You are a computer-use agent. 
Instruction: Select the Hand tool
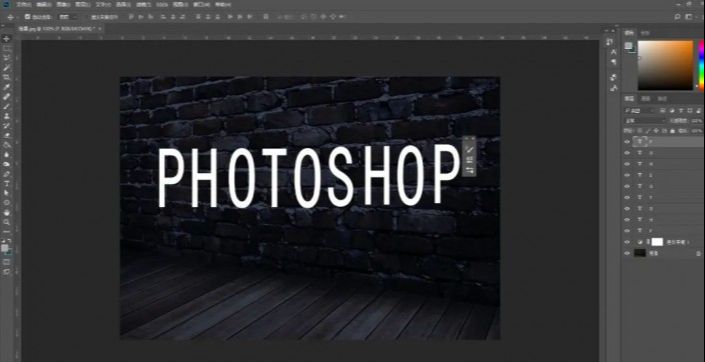click(x=6, y=213)
